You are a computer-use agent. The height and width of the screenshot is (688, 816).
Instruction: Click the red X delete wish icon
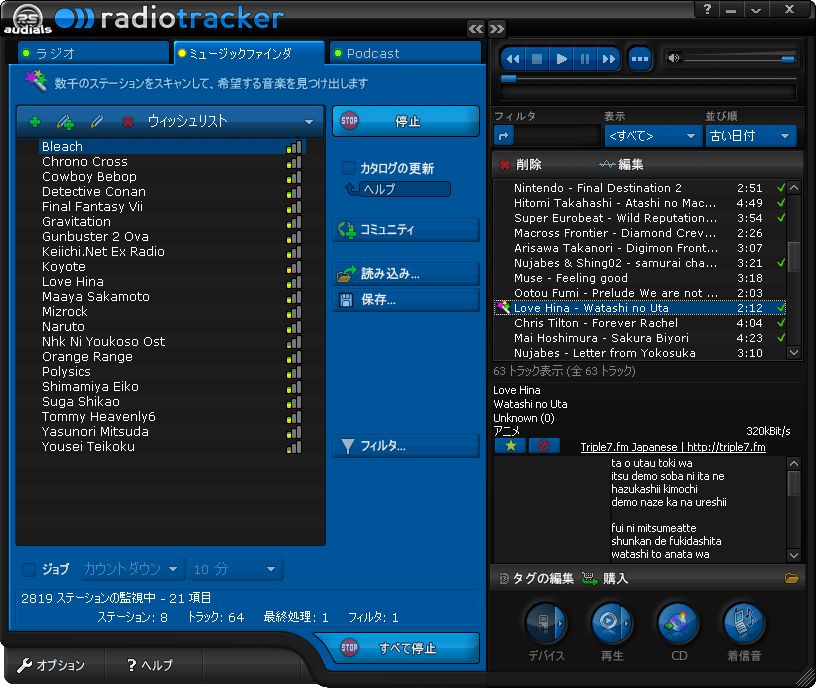(128, 122)
